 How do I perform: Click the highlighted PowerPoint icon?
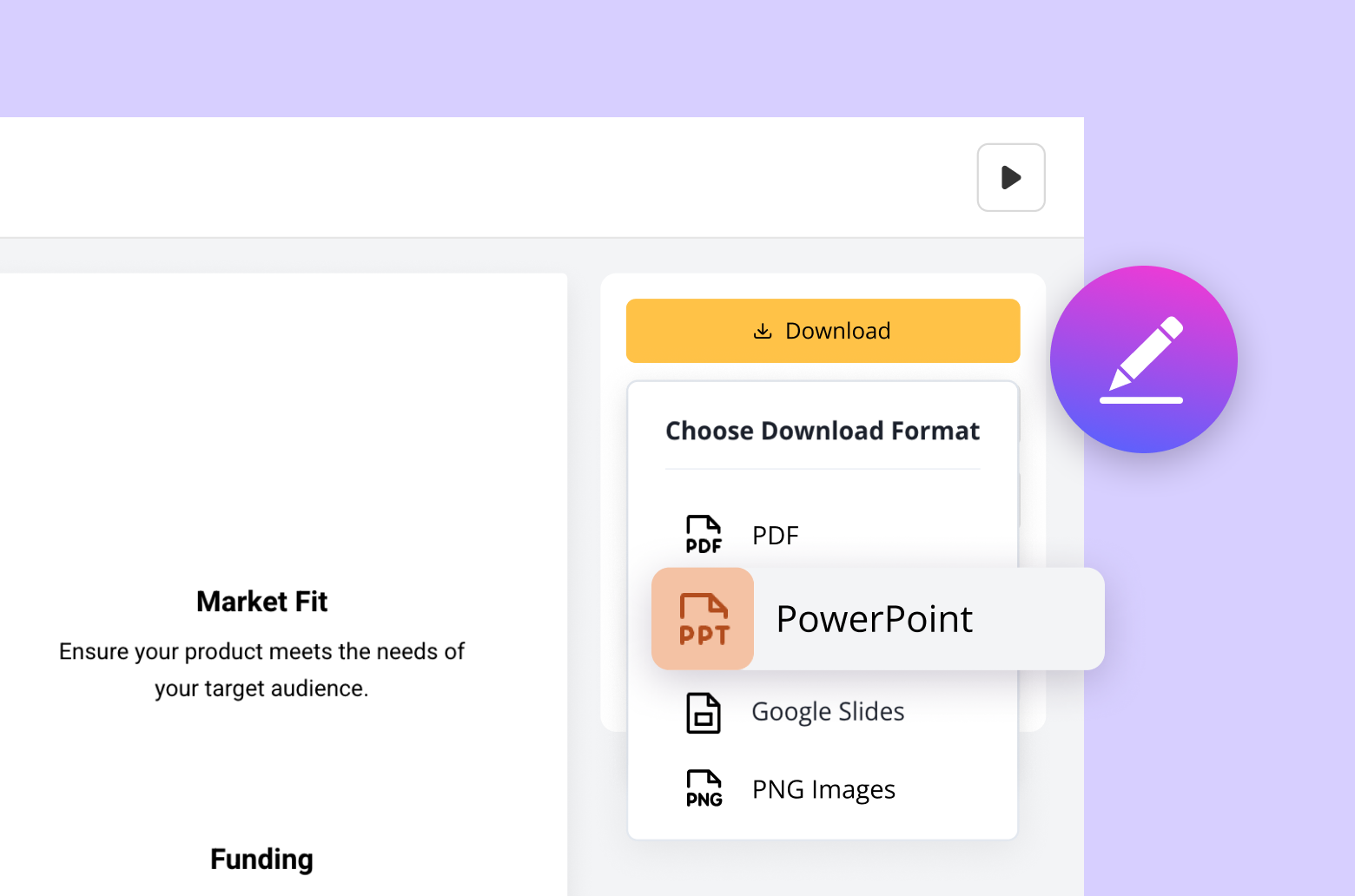pos(702,618)
